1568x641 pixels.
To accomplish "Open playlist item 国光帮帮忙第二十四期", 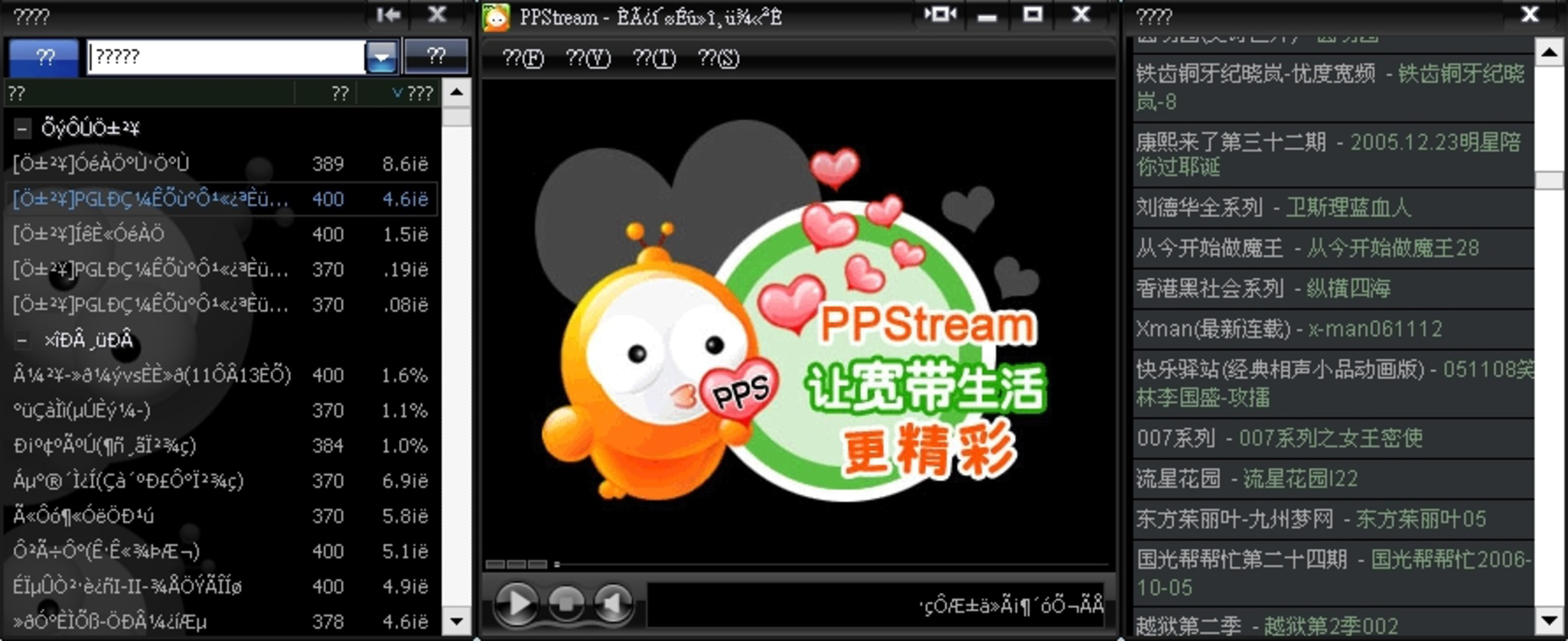I will pyautogui.click(x=1333, y=573).
